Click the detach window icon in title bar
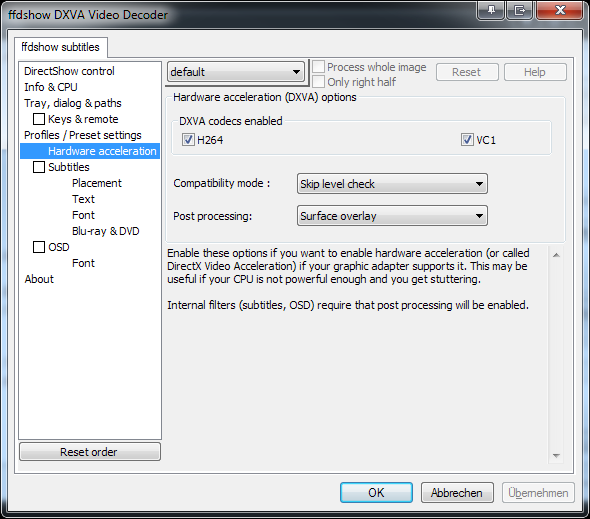The width and height of the screenshot is (590, 519). point(520,10)
